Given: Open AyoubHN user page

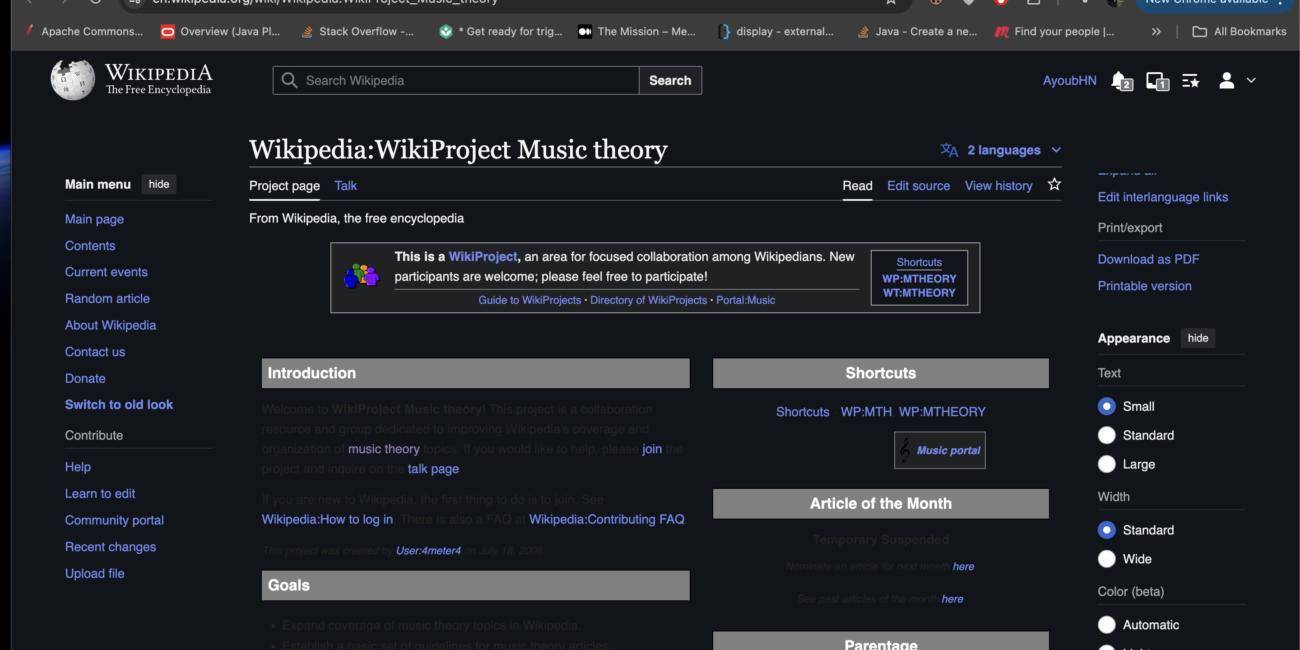Looking at the screenshot, I should coord(1069,81).
